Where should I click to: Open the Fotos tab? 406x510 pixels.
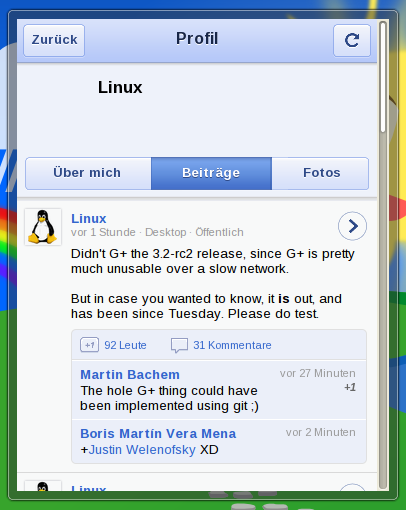320,173
